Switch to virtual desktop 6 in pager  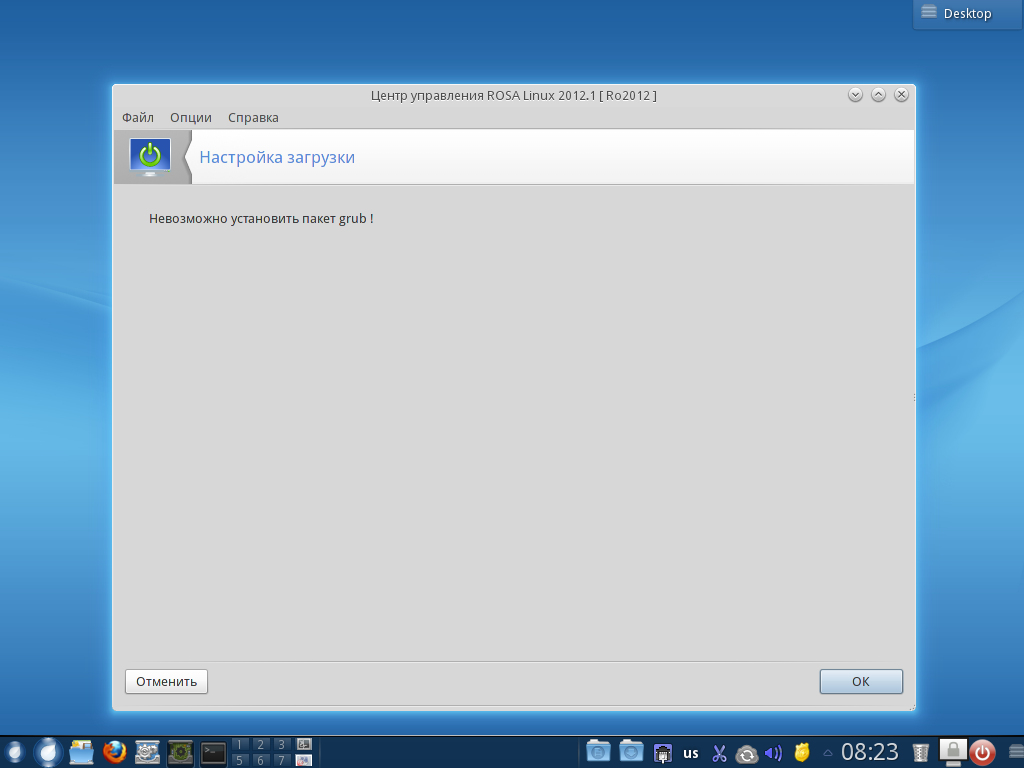[261, 760]
